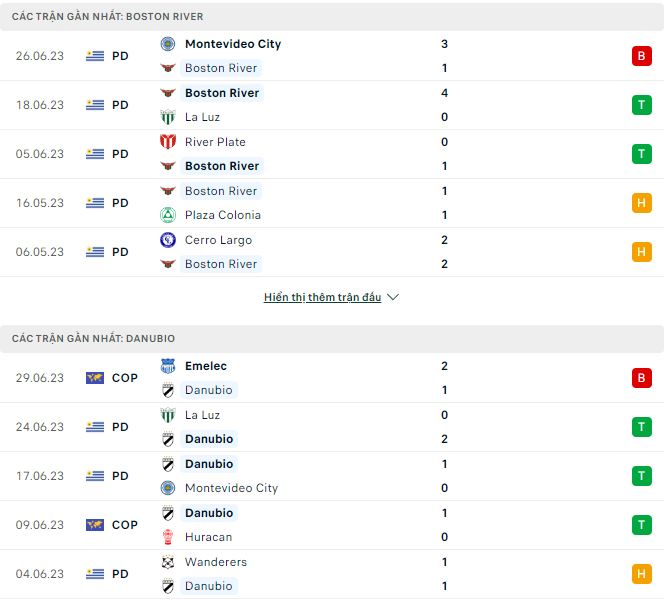The width and height of the screenshot is (666, 600).
Task: Select the red B badge for Emelec match
Action: click(641, 378)
